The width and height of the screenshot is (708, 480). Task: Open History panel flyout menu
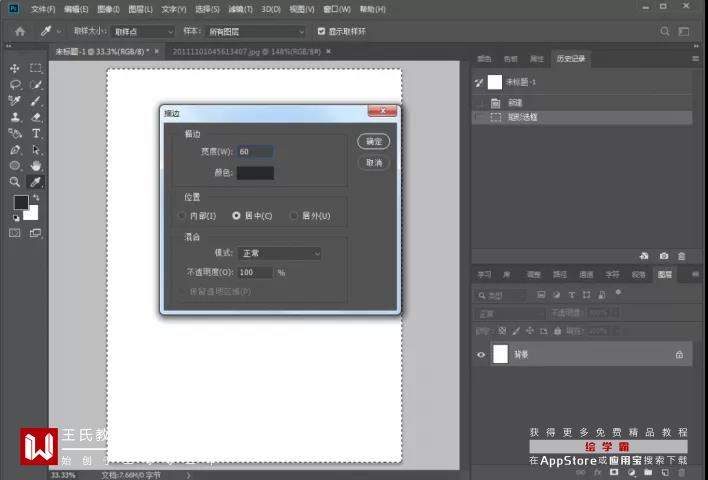(x=695, y=59)
